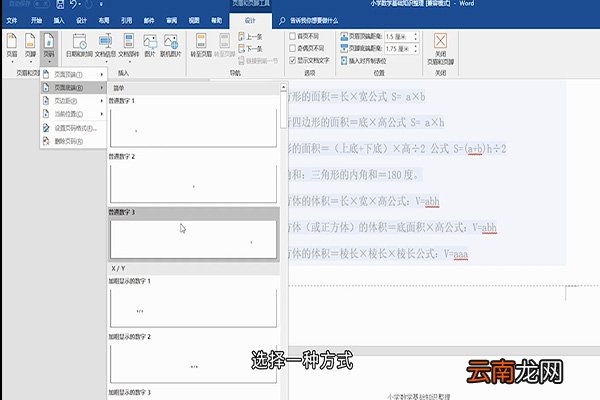Click Tell Me search box (告诉我你想要做什么)
Viewport: 600px width, 400px height.
(x=314, y=21)
